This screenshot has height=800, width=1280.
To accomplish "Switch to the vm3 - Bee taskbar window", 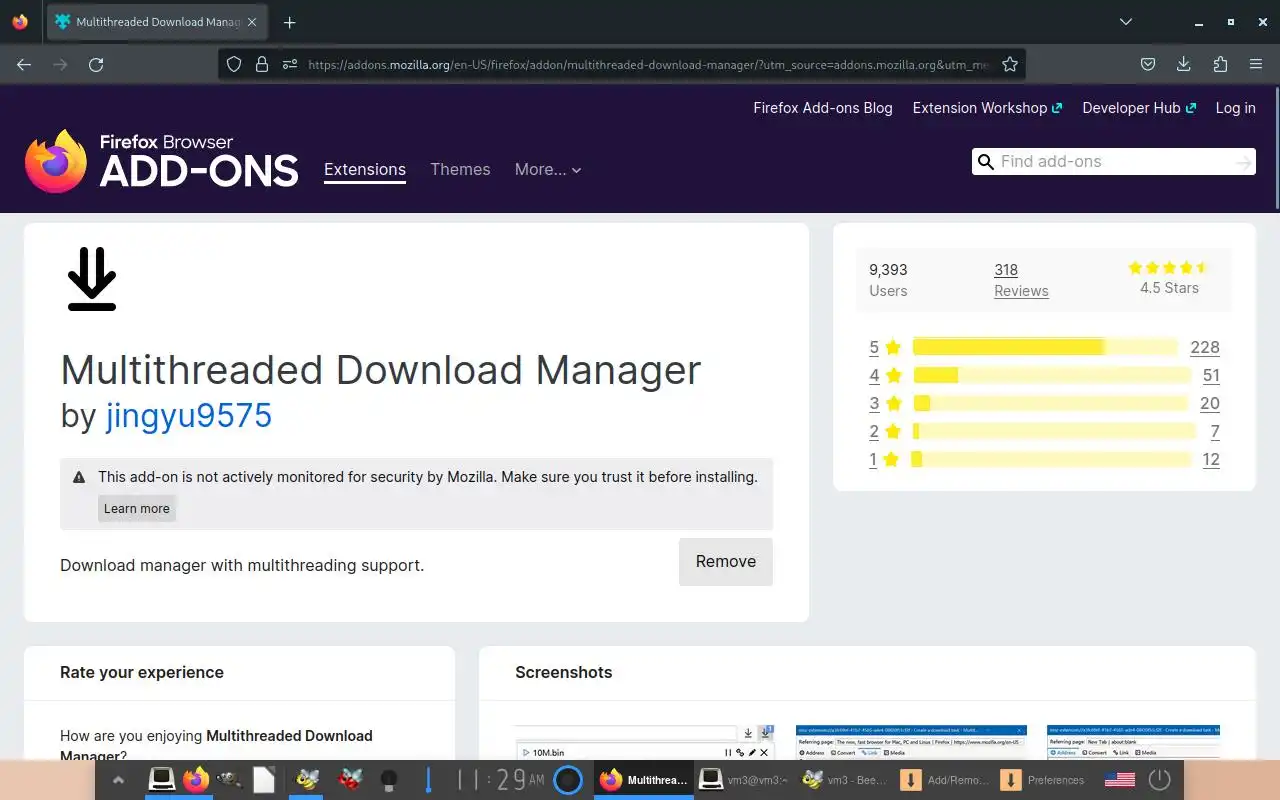I will [844, 780].
